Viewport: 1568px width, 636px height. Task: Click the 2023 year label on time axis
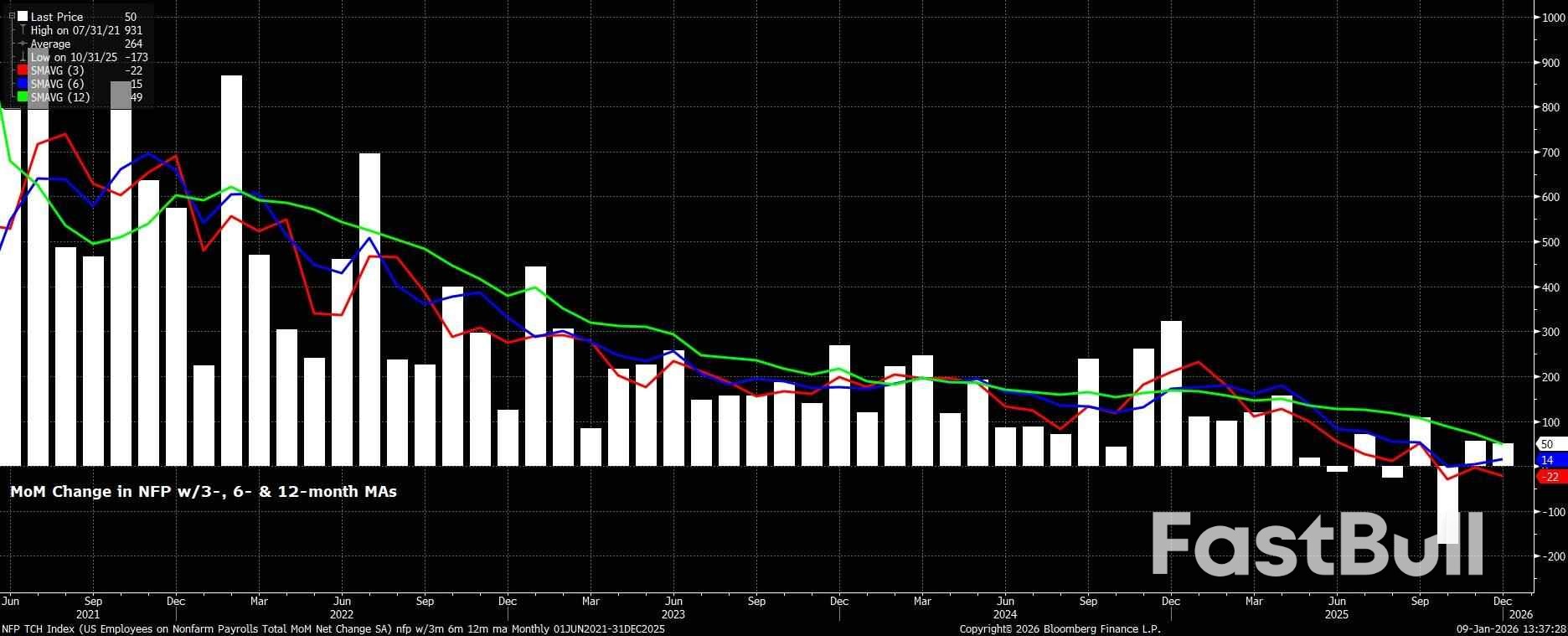pos(673,614)
